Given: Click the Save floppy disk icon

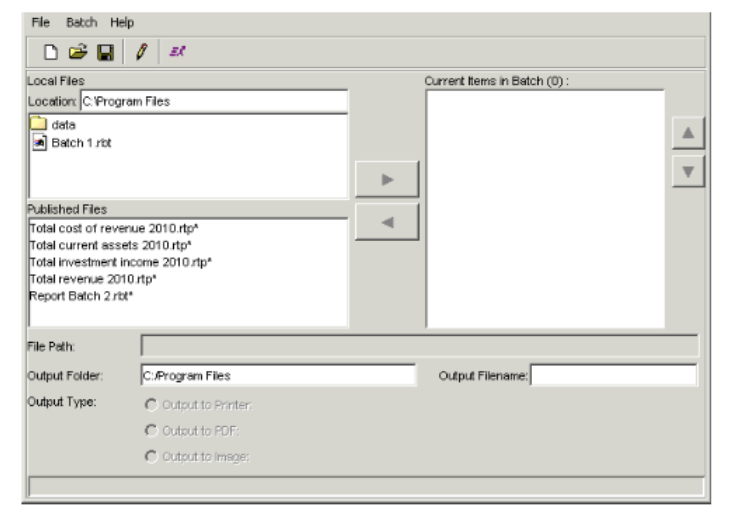Looking at the screenshot, I should (x=104, y=53).
